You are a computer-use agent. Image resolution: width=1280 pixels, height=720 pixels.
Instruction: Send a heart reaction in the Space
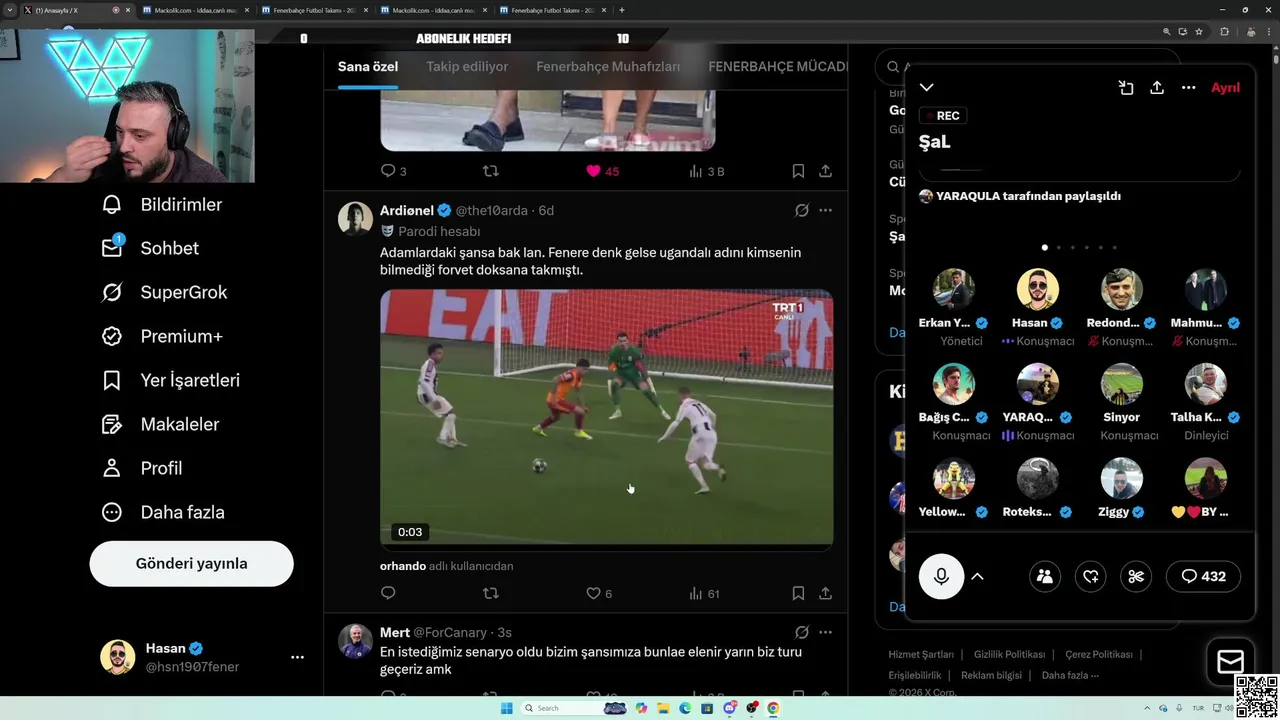coord(1091,576)
